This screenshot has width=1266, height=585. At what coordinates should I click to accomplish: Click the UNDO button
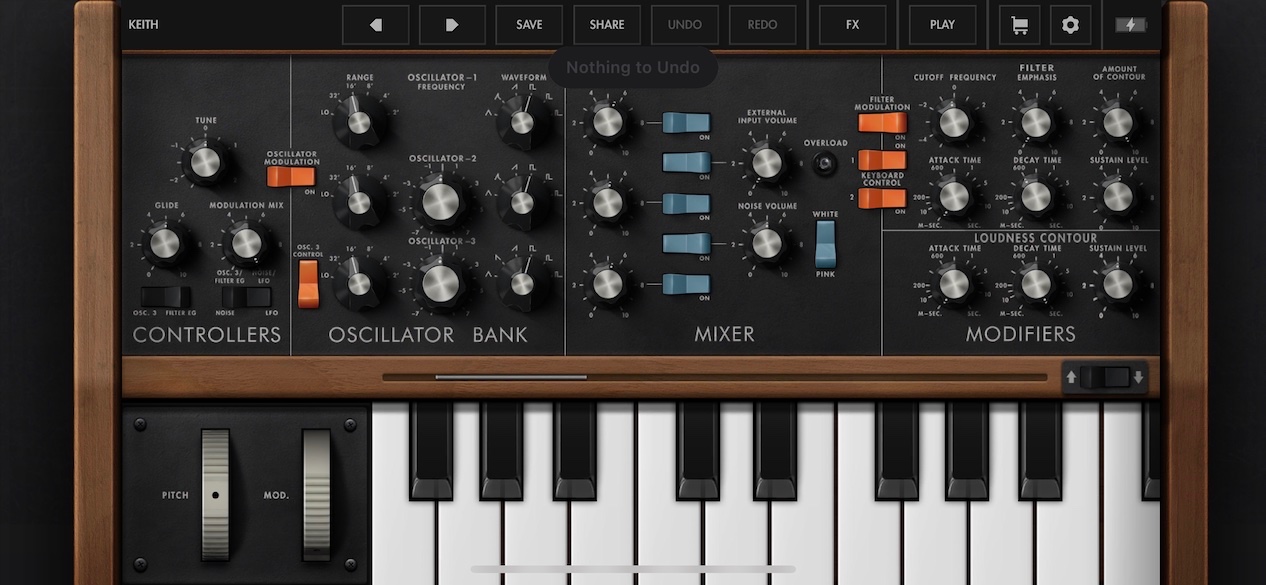685,25
